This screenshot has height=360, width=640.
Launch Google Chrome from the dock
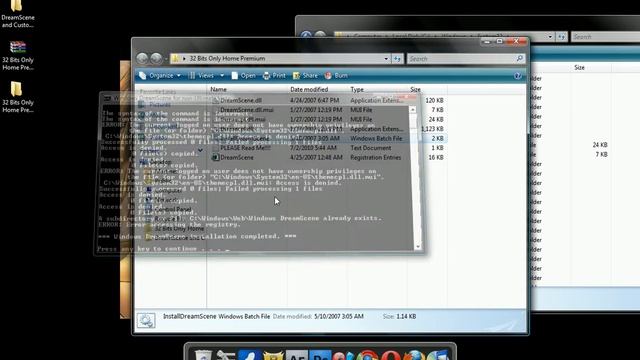pyautogui.click(x=368, y=355)
